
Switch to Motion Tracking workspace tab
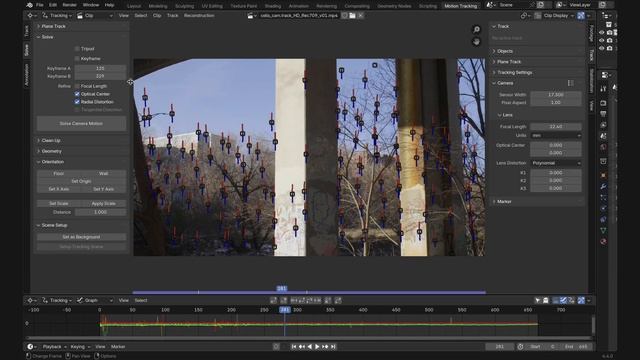click(460, 6)
